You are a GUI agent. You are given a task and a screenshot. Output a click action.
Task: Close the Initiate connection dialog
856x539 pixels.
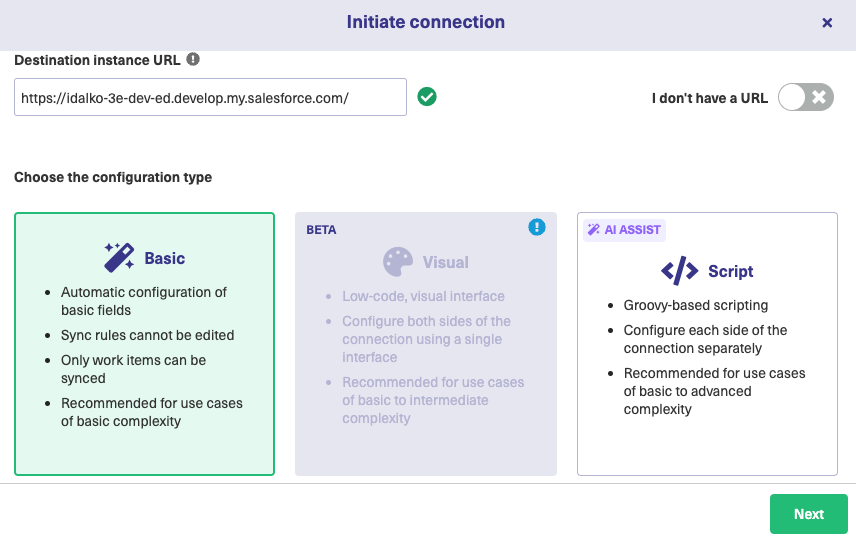[x=827, y=22]
